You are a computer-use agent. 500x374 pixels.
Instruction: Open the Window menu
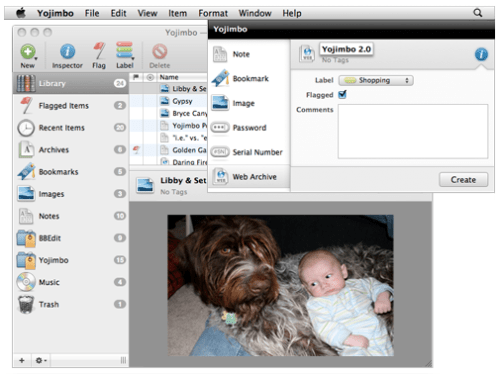coord(255,13)
